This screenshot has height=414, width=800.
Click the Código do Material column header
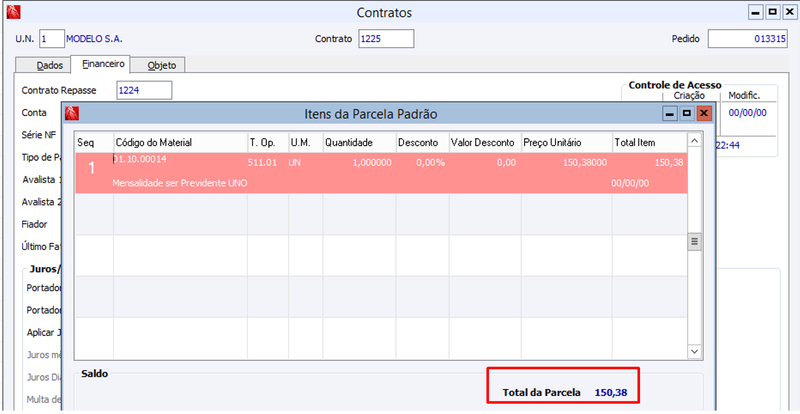[181, 143]
